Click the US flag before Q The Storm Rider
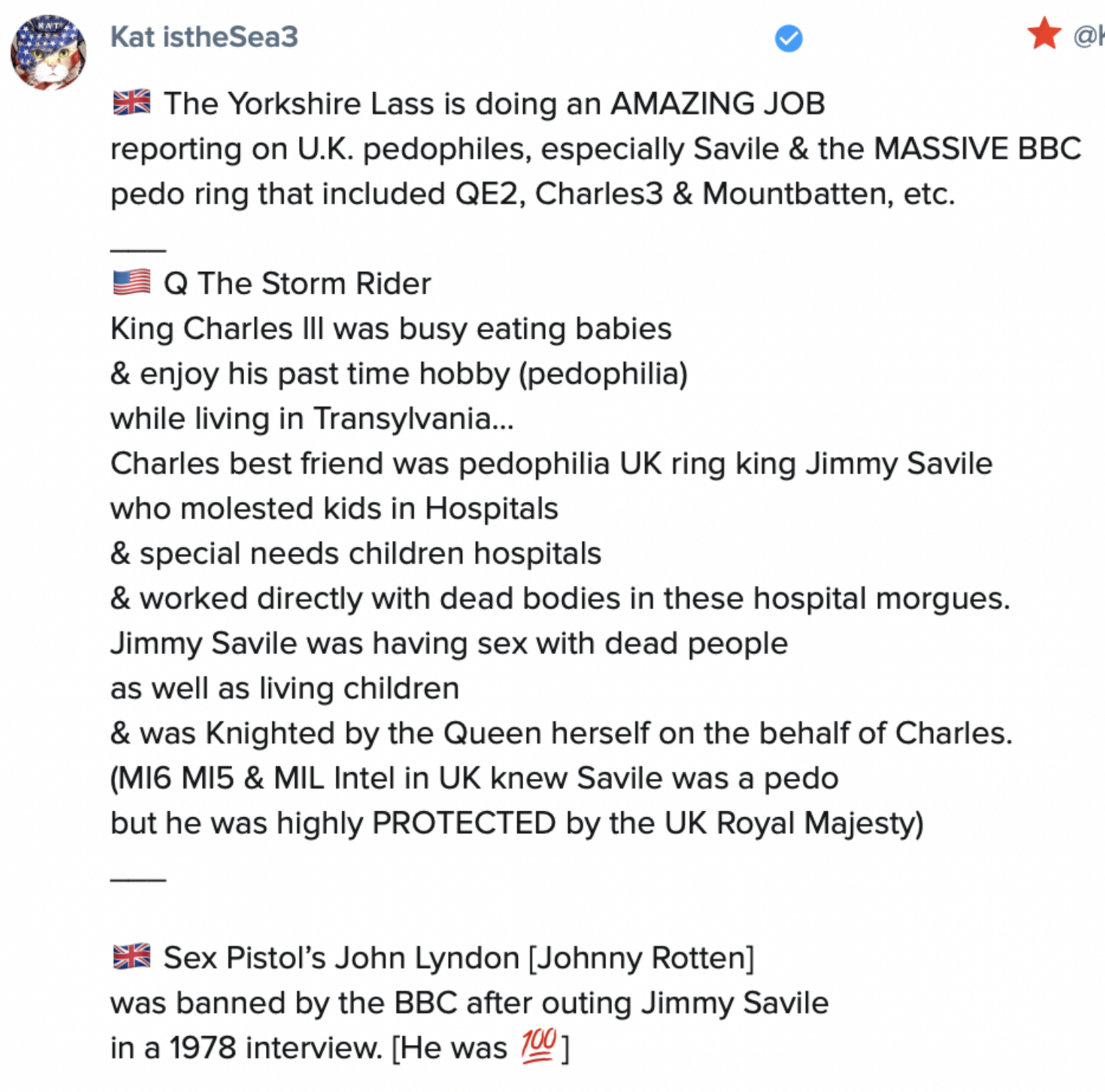The image size is (1105, 1092). 132,282
